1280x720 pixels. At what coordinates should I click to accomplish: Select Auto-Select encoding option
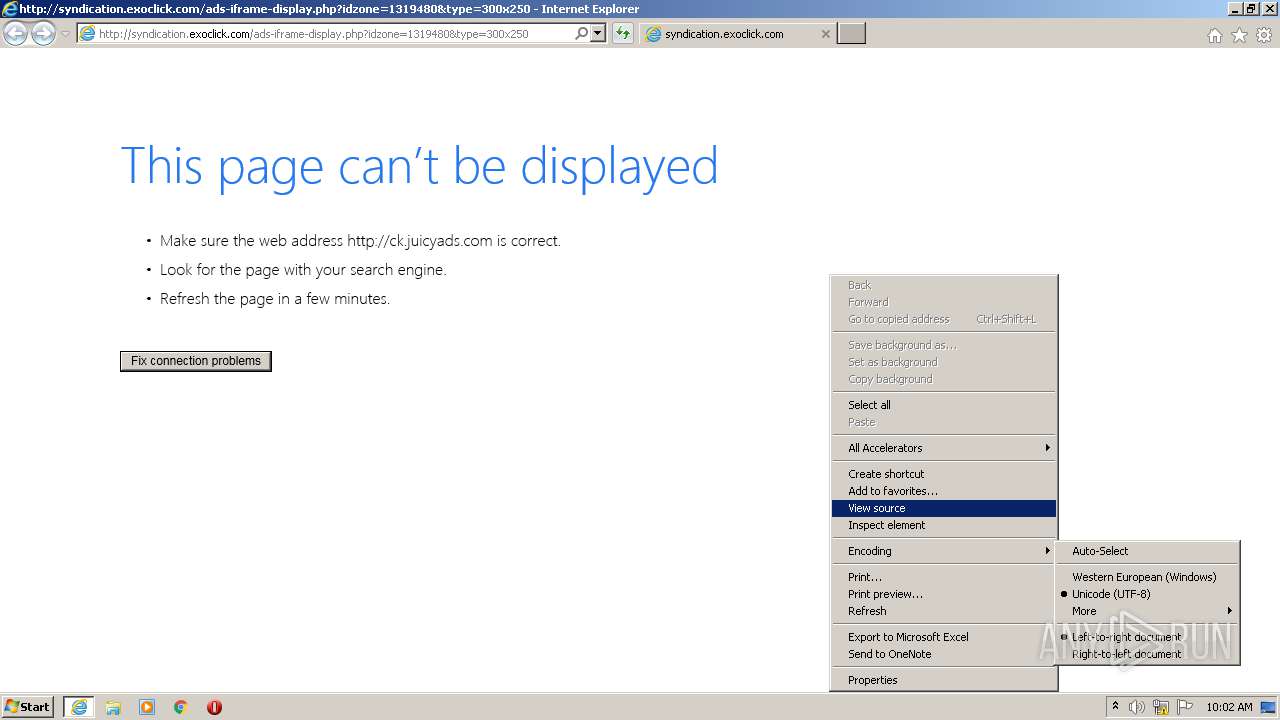point(1147,551)
